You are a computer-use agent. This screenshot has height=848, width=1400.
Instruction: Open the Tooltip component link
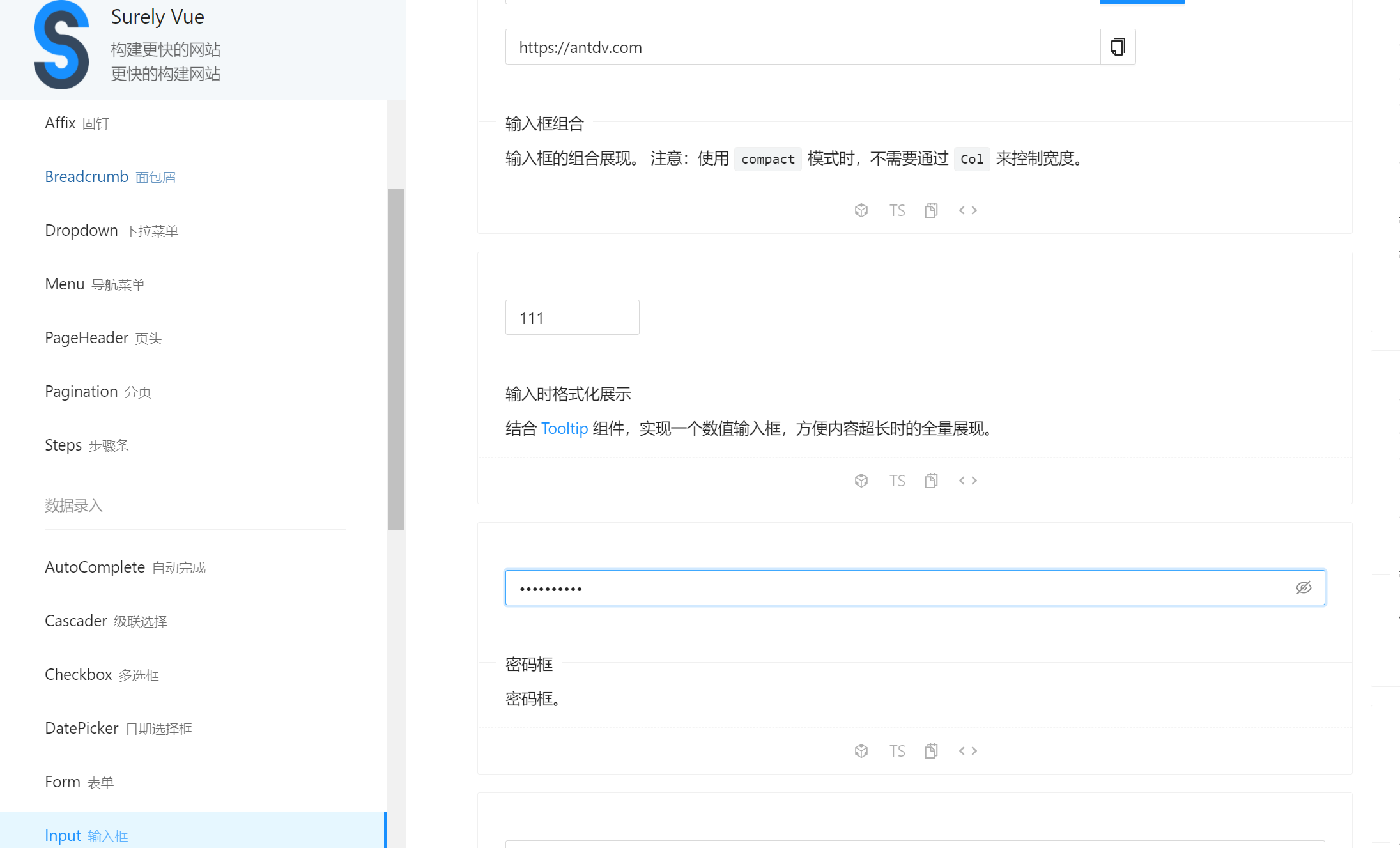pos(564,428)
